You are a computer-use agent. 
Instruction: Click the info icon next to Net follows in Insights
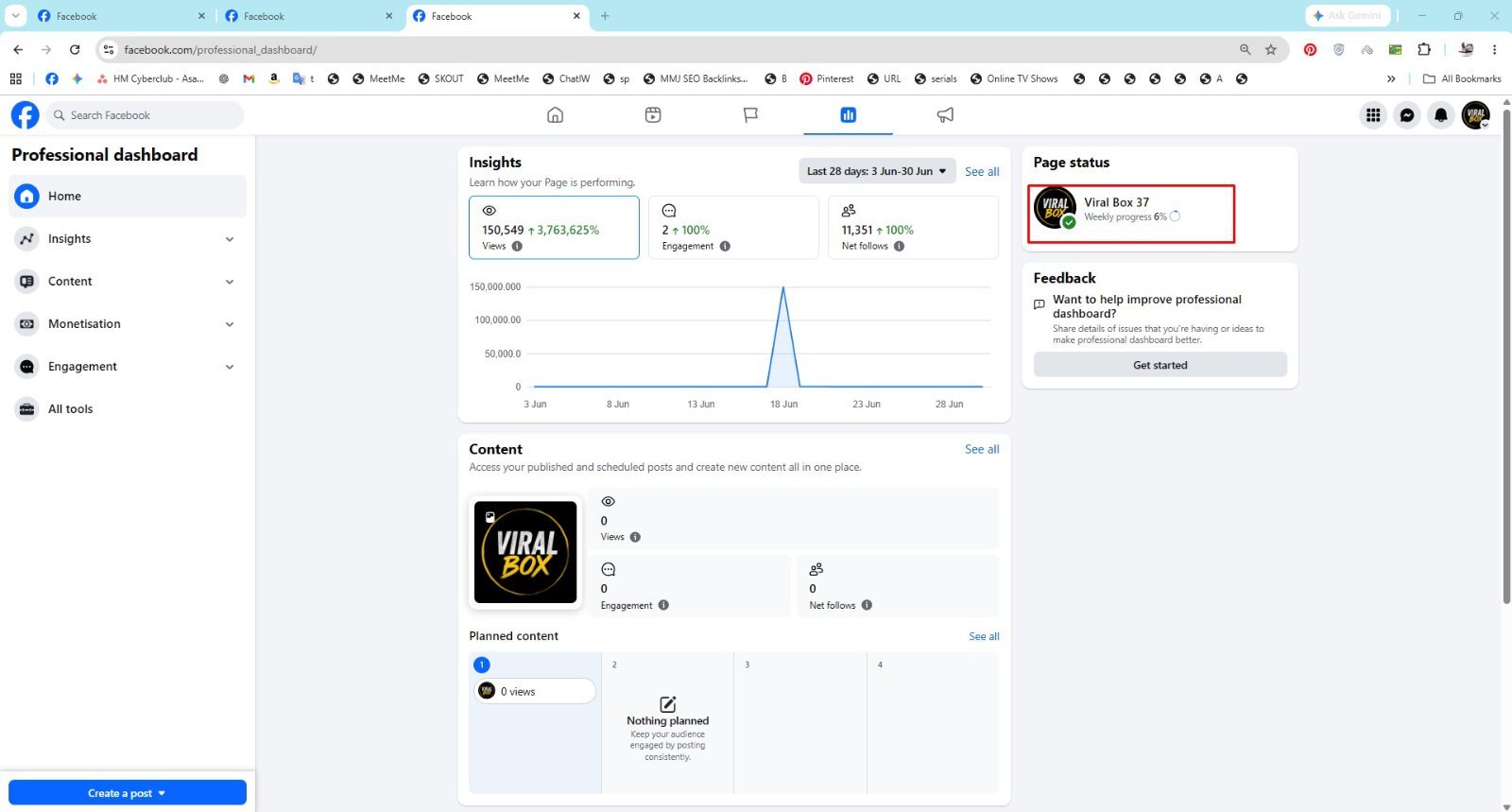point(899,246)
